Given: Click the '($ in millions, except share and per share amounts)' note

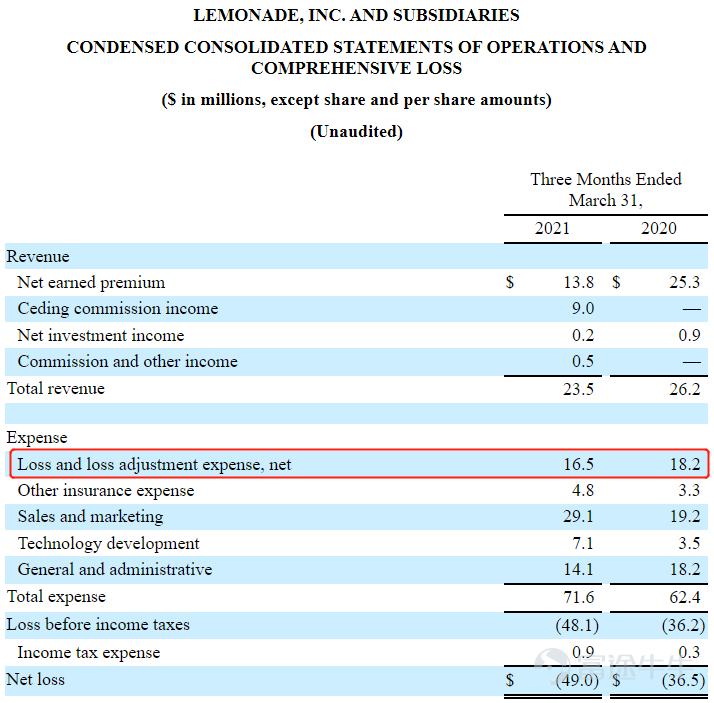Looking at the screenshot, I should click(x=356, y=100).
